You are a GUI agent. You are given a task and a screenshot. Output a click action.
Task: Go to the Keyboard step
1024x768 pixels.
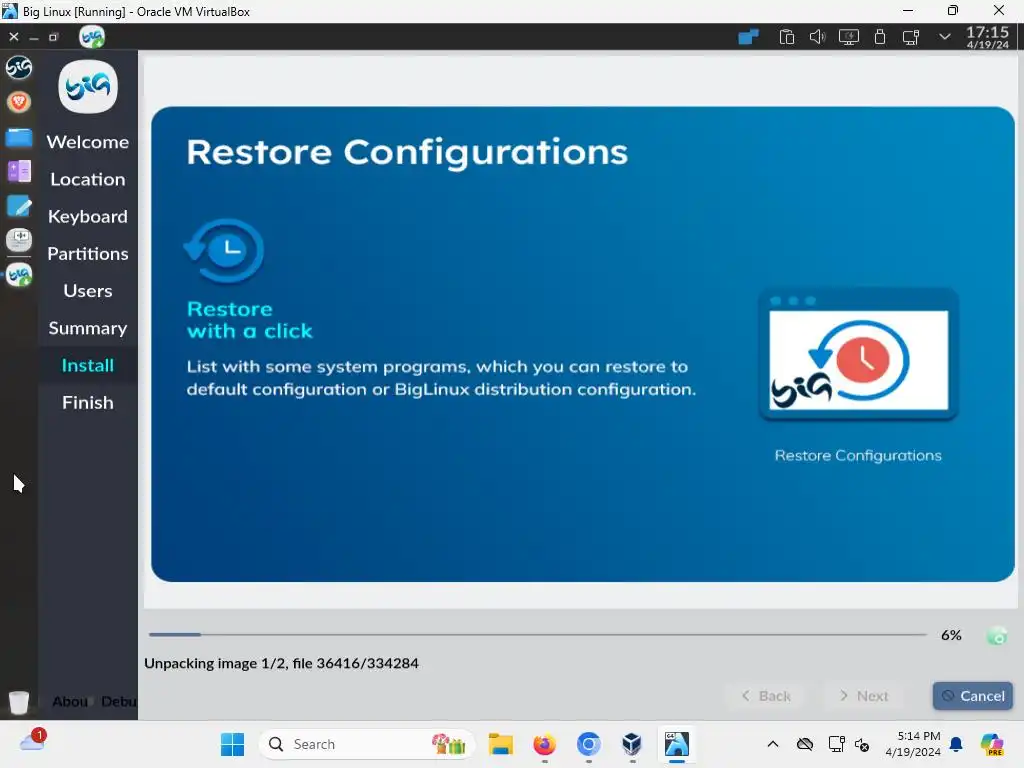(88, 216)
